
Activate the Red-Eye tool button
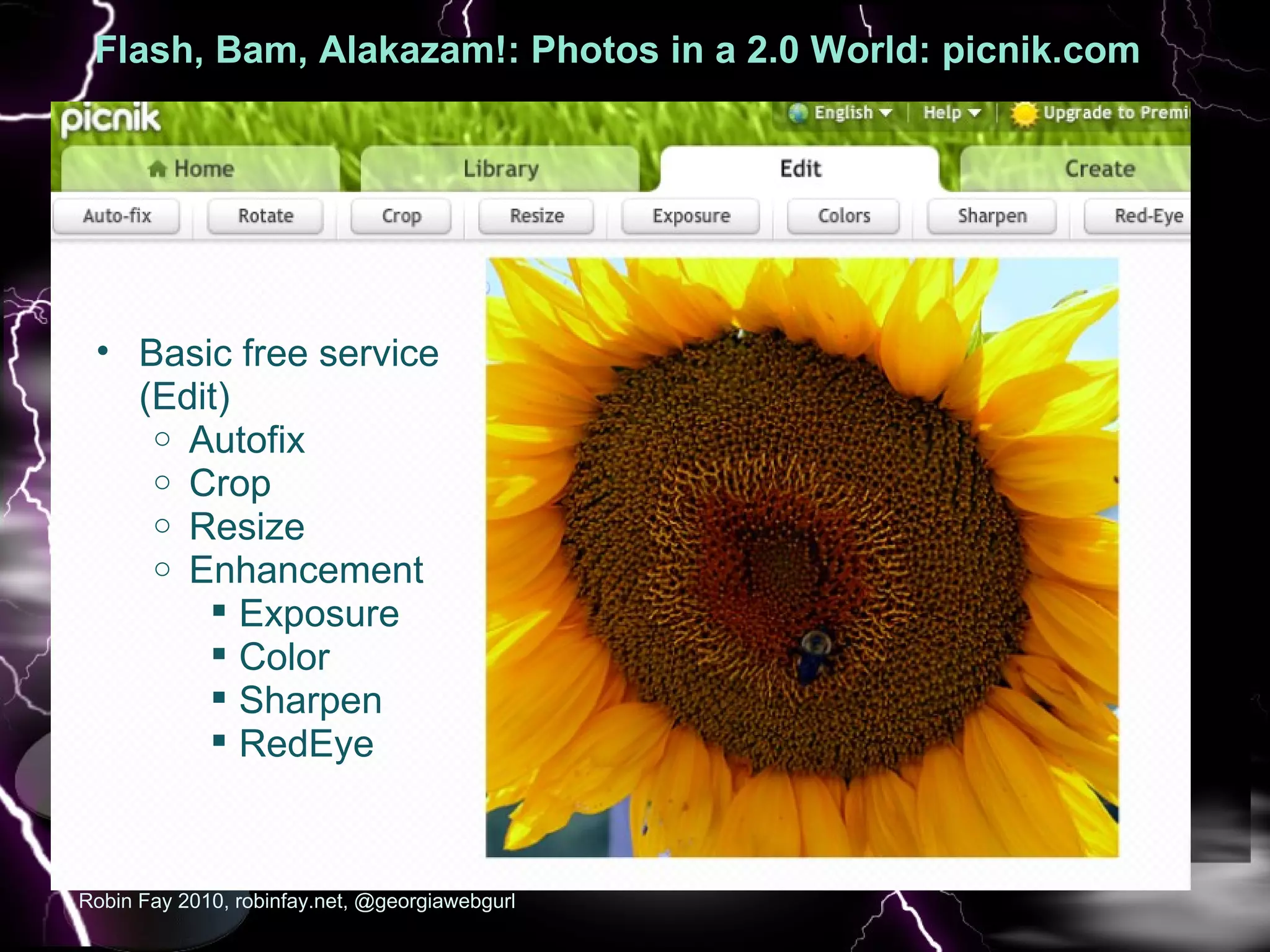pos(1147,216)
